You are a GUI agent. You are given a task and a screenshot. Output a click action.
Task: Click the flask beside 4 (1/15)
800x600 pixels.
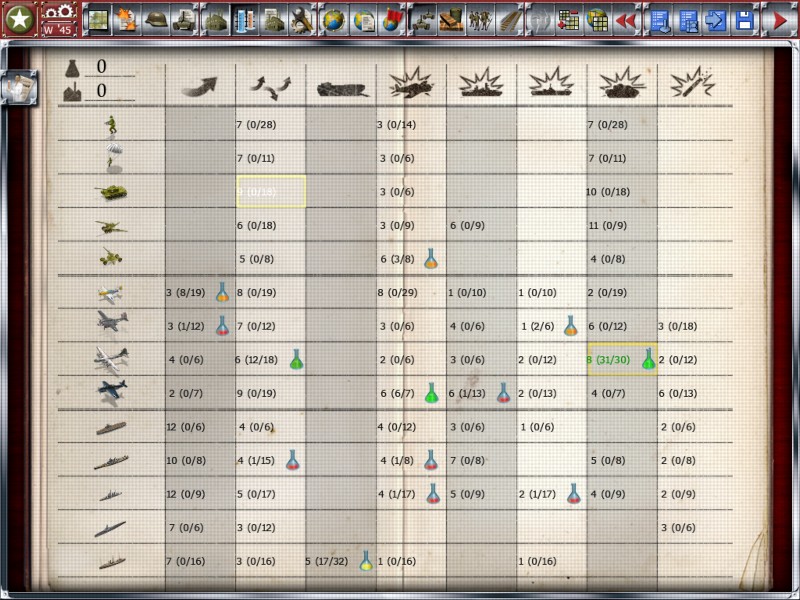[292, 460]
